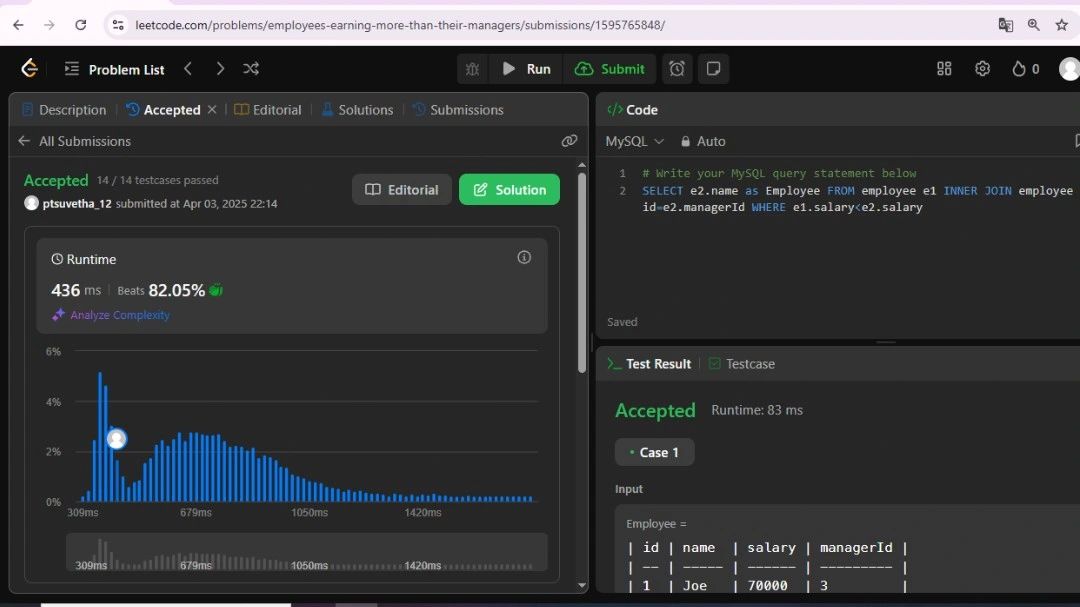Image resolution: width=1080 pixels, height=607 pixels.
Task: Open the notes sticky icon
Action: [714, 69]
